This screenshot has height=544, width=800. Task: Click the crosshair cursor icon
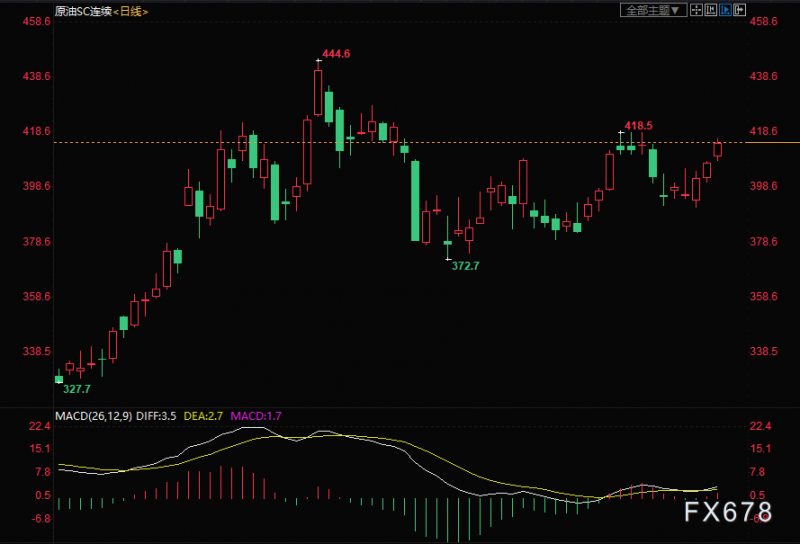pyautogui.click(x=696, y=10)
